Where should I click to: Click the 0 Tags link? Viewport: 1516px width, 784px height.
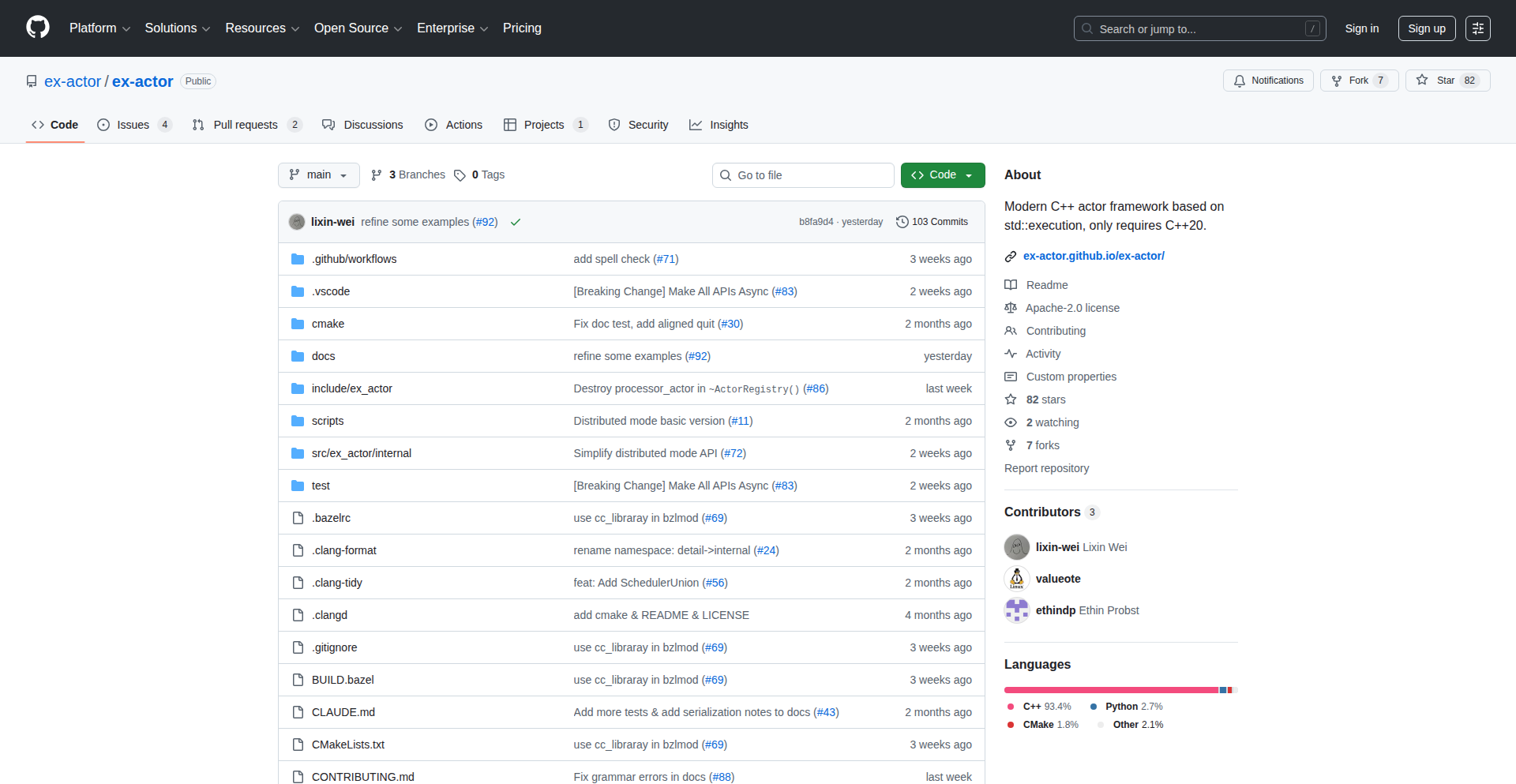[x=479, y=174]
